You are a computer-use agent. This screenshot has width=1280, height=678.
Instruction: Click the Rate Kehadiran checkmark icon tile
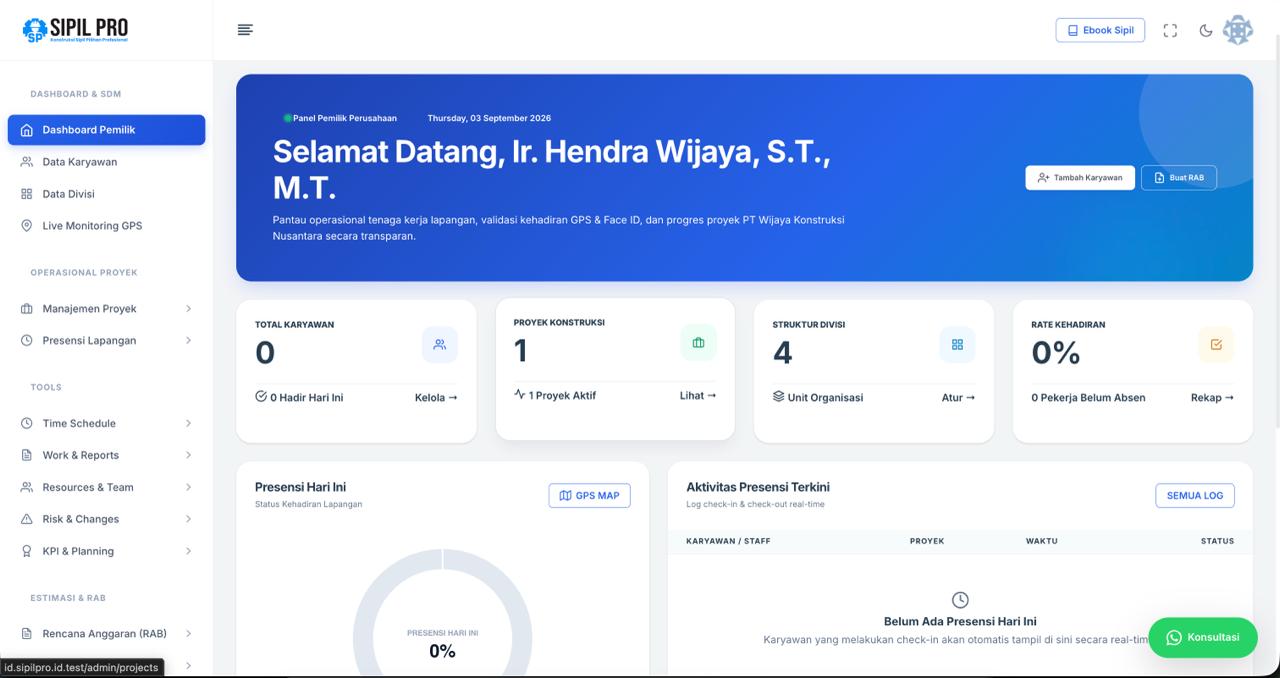[1216, 345]
